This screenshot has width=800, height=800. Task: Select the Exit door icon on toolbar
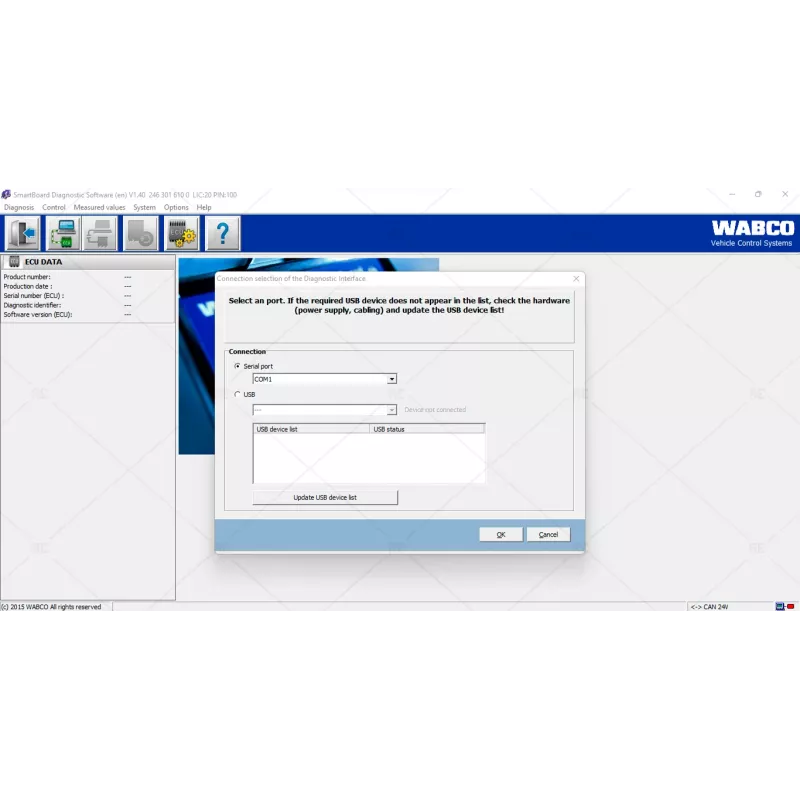pyautogui.click(x=22, y=232)
